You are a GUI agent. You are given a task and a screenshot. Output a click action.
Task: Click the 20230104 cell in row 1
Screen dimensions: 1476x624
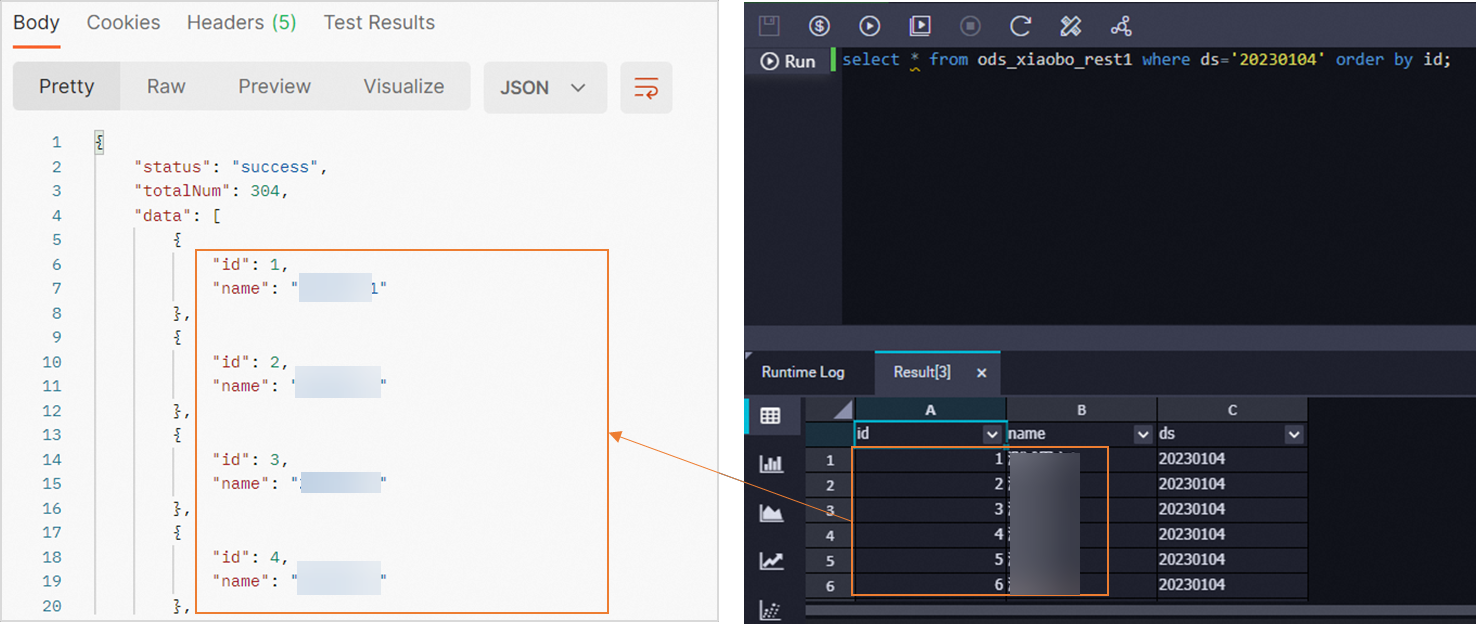(1232, 460)
